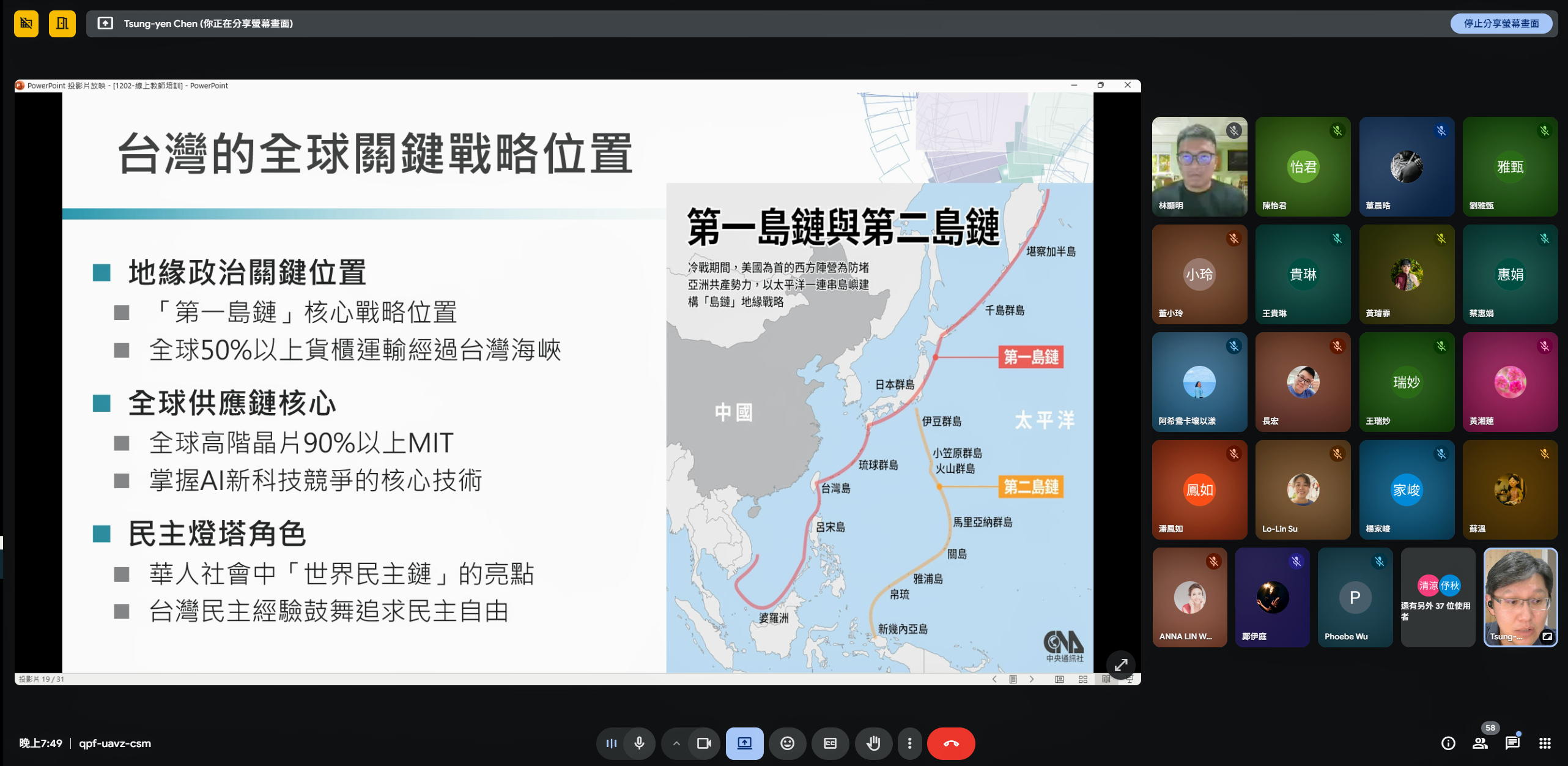This screenshot has height=766, width=1568.
Task: Toggle the camera button
Action: [704, 743]
